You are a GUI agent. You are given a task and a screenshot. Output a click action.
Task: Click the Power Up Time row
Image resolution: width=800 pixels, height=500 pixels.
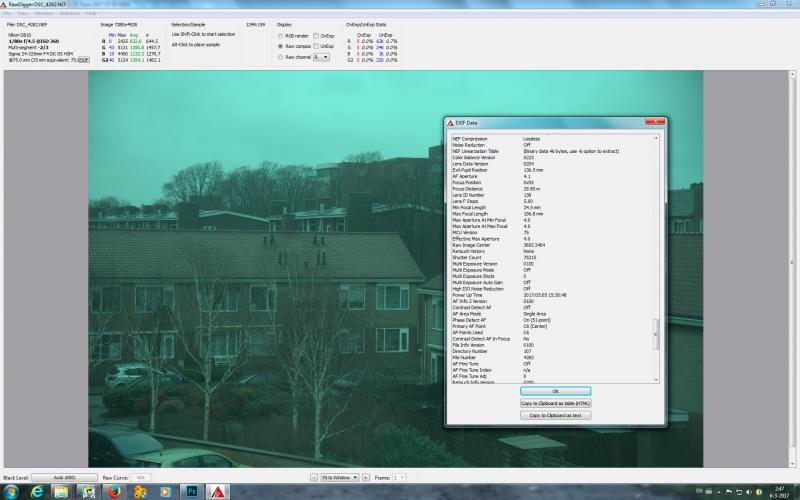point(554,295)
